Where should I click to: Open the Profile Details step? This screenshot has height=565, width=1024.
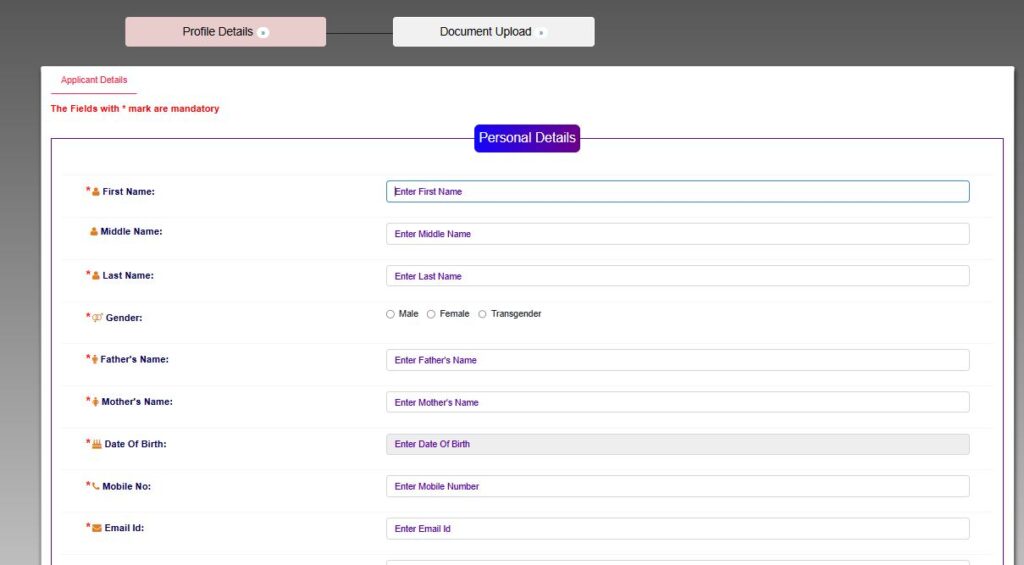click(225, 32)
